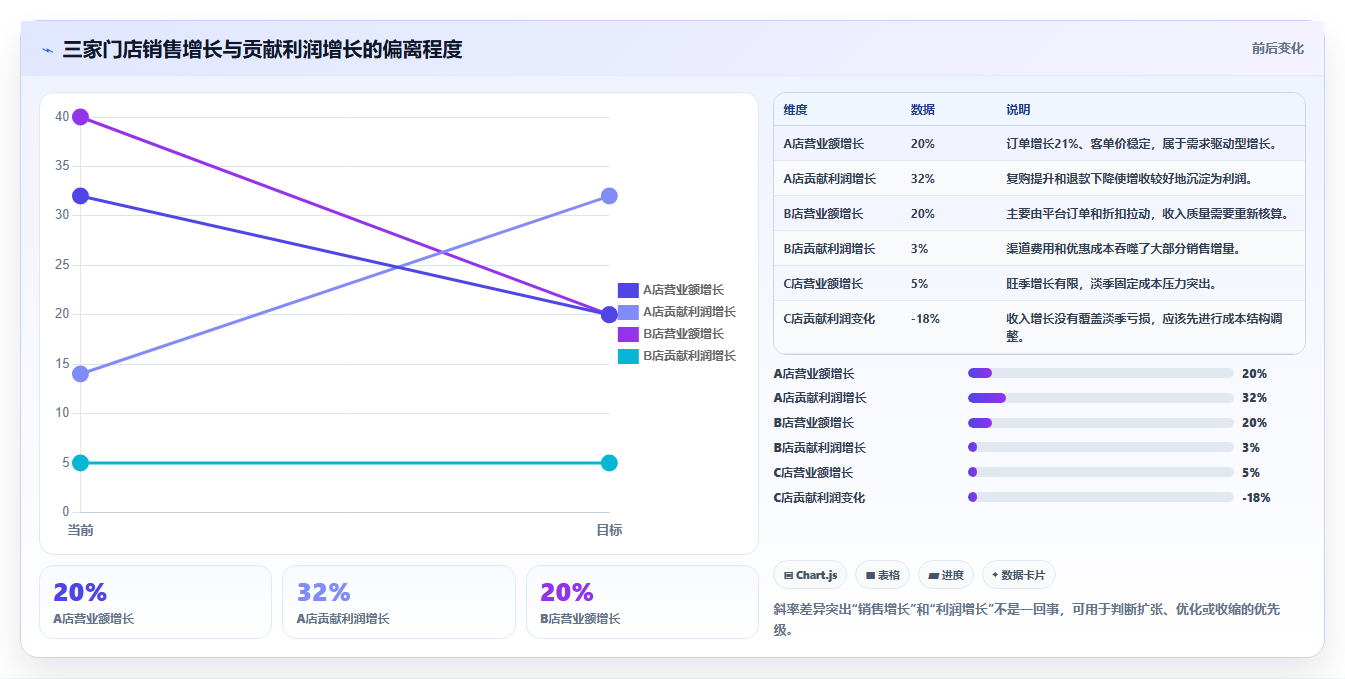This screenshot has height=679, width=1345.
Task: Click the B店营业额增长 table row label
Action: 823,214
